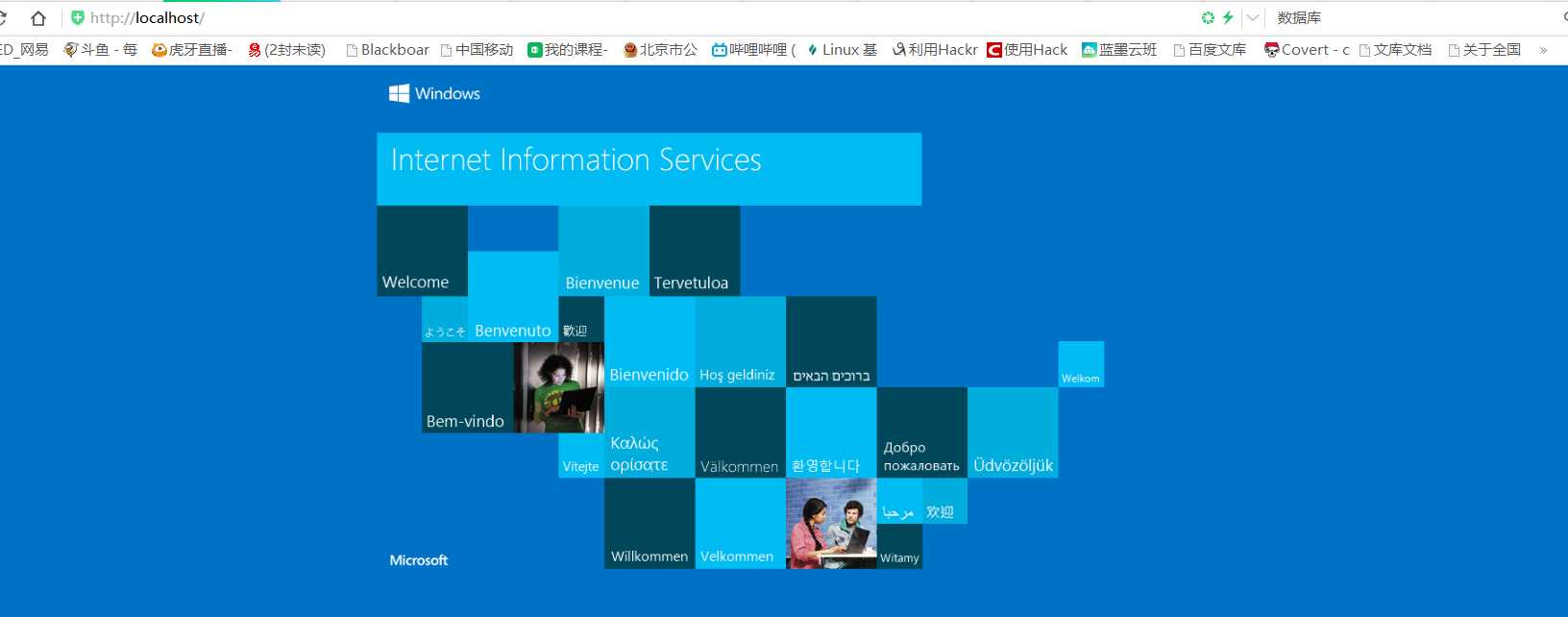Click the lightning bolt speed-mode icon
The image size is (1568, 617).
click(1228, 17)
